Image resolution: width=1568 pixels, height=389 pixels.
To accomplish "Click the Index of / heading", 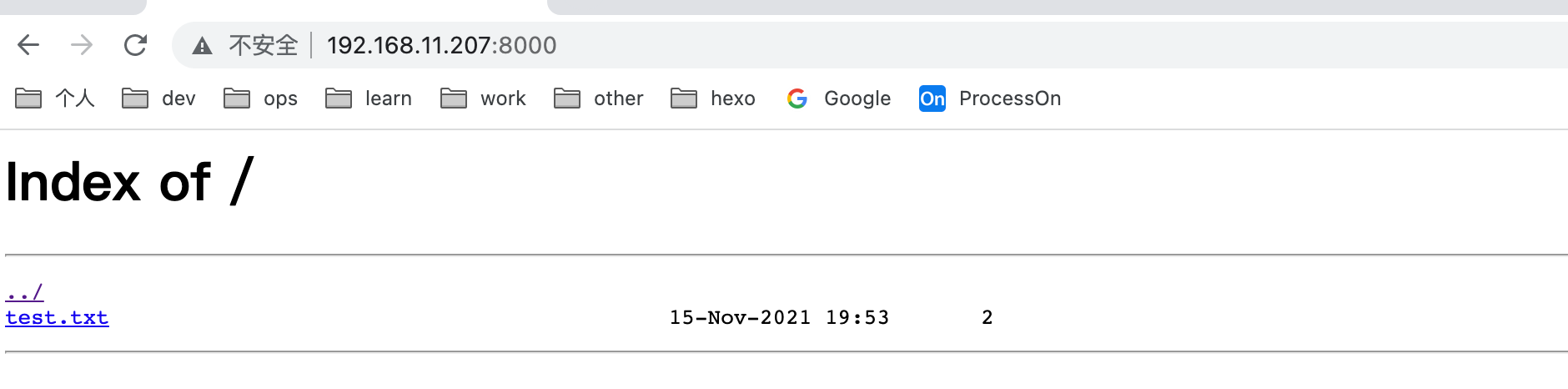I will tap(129, 182).
